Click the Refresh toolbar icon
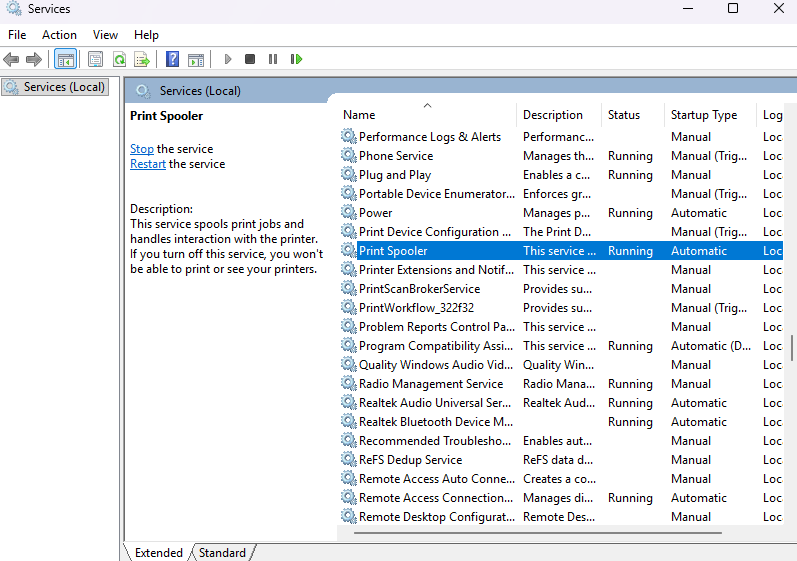 (x=119, y=60)
